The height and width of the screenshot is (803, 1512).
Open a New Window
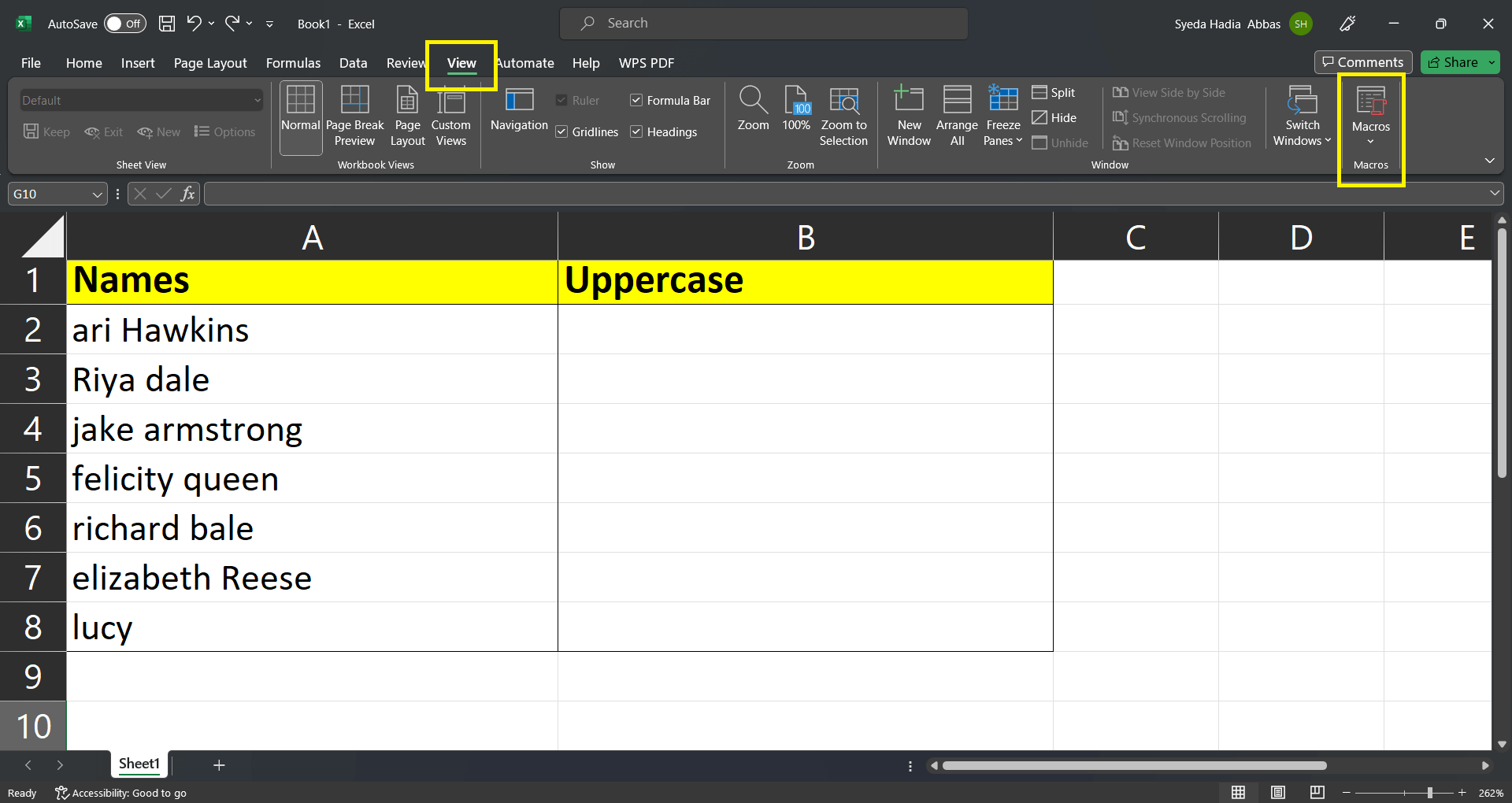(909, 101)
